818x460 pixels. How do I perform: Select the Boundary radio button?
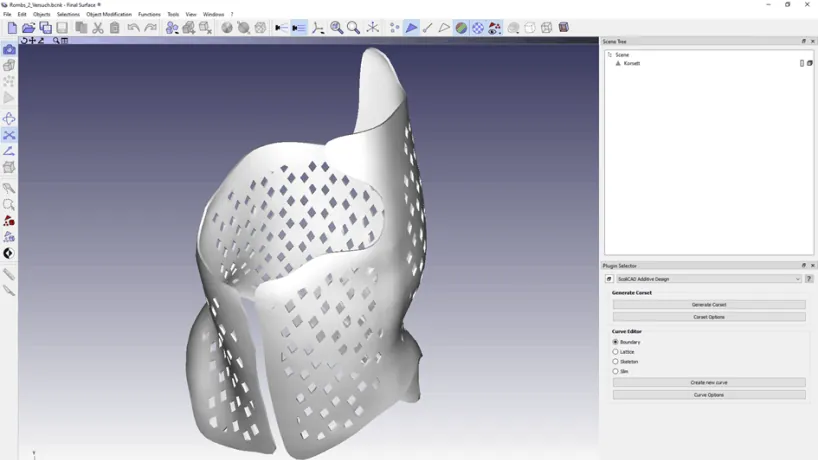click(x=616, y=342)
